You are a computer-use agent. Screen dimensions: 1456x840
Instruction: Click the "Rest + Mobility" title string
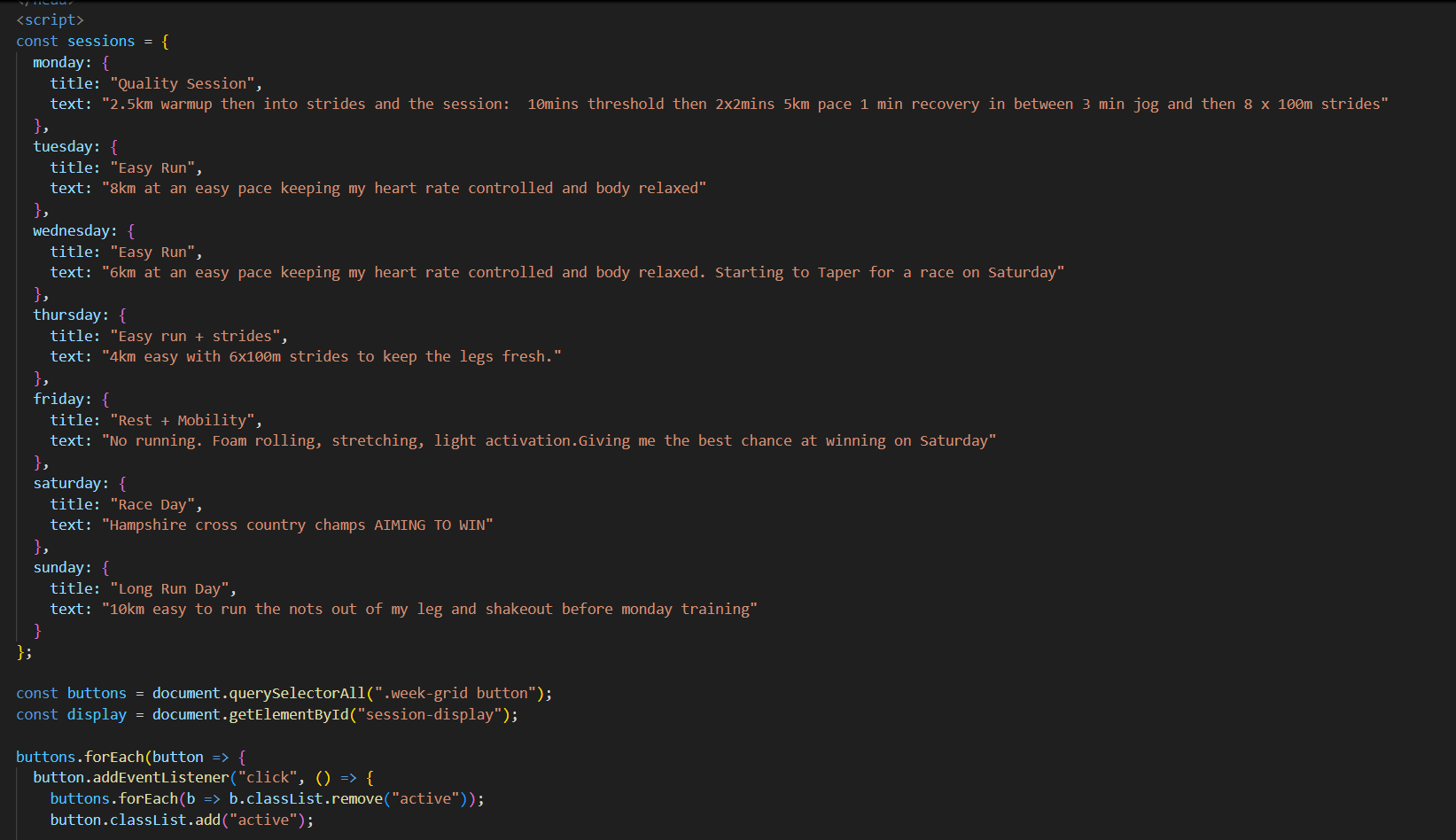pyautogui.click(x=183, y=420)
